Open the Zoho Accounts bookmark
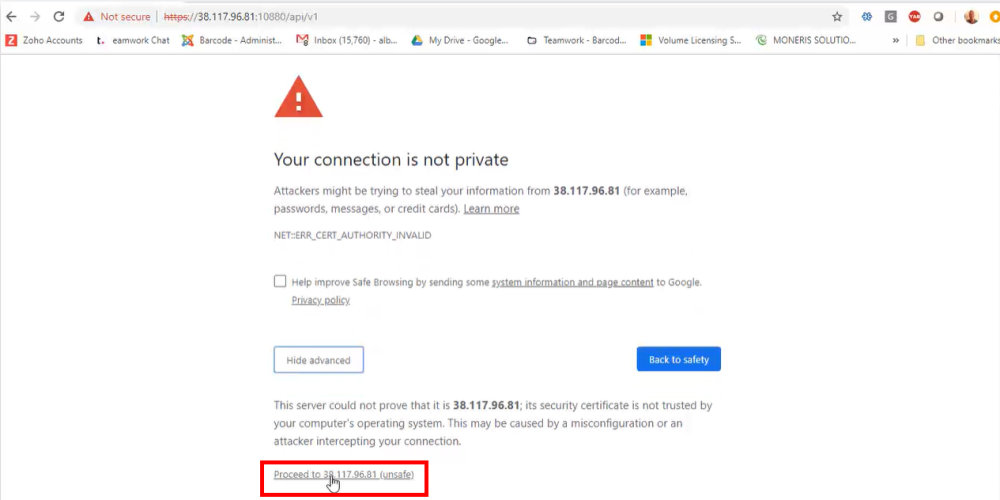The height and width of the screenshot is (500, 1000). [45, 41]
